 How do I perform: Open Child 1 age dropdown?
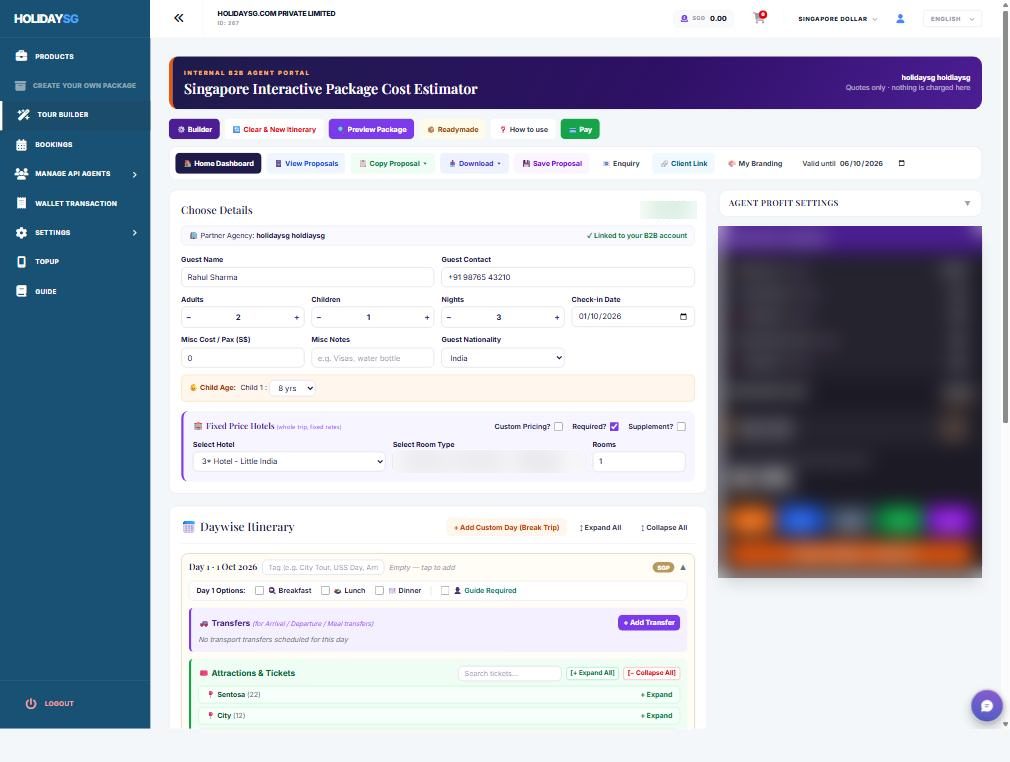pos(293,388)
